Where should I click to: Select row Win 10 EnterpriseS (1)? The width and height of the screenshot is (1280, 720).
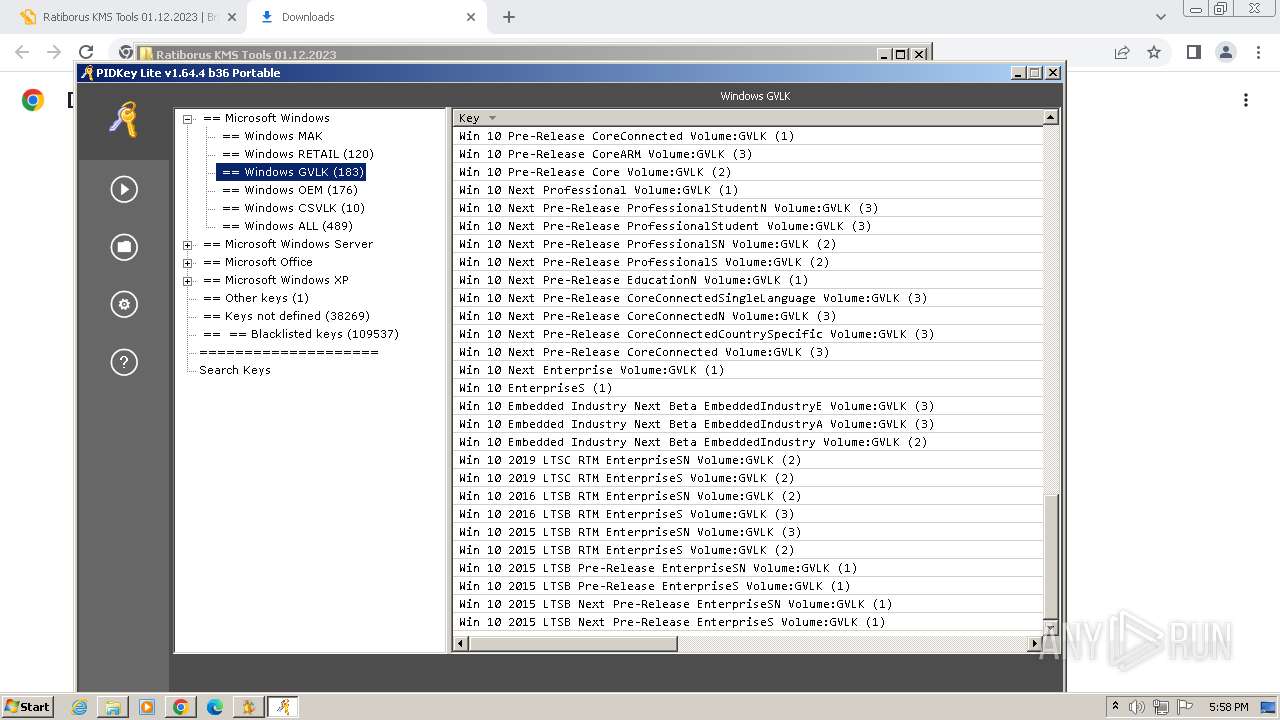pos(748,388)
